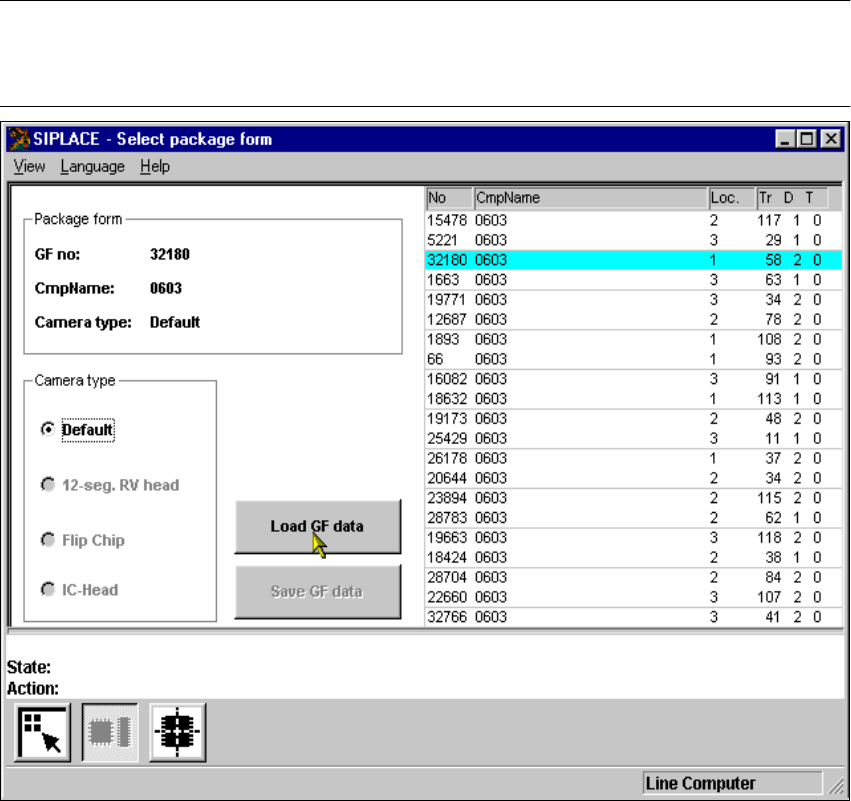
Task: Sort by the No column header
Action: [449, 198]
